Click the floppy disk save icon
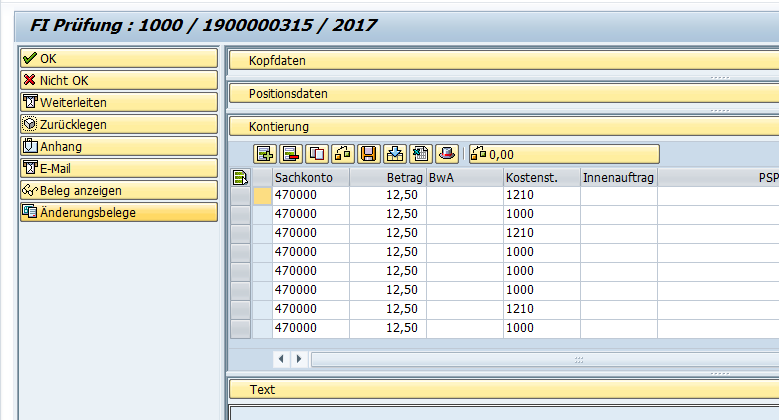Image resolution: width=779 pixels, height=420 pixels. tap(368, 154)
